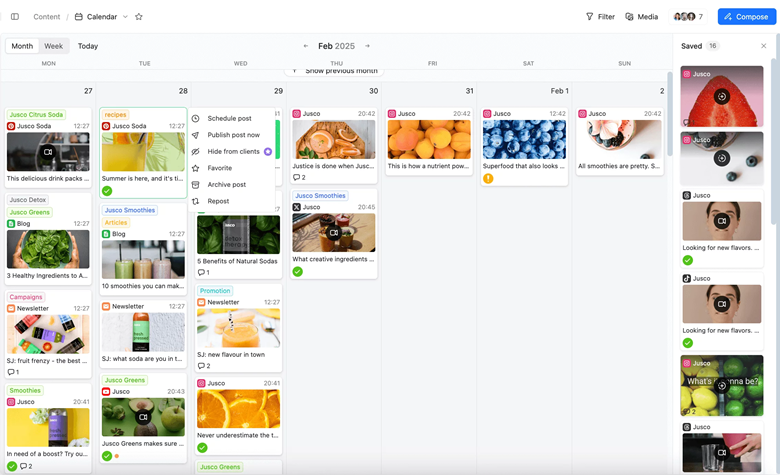Choose Archive post in the menu
780x475 pixels.
click(x=226, y=185)
